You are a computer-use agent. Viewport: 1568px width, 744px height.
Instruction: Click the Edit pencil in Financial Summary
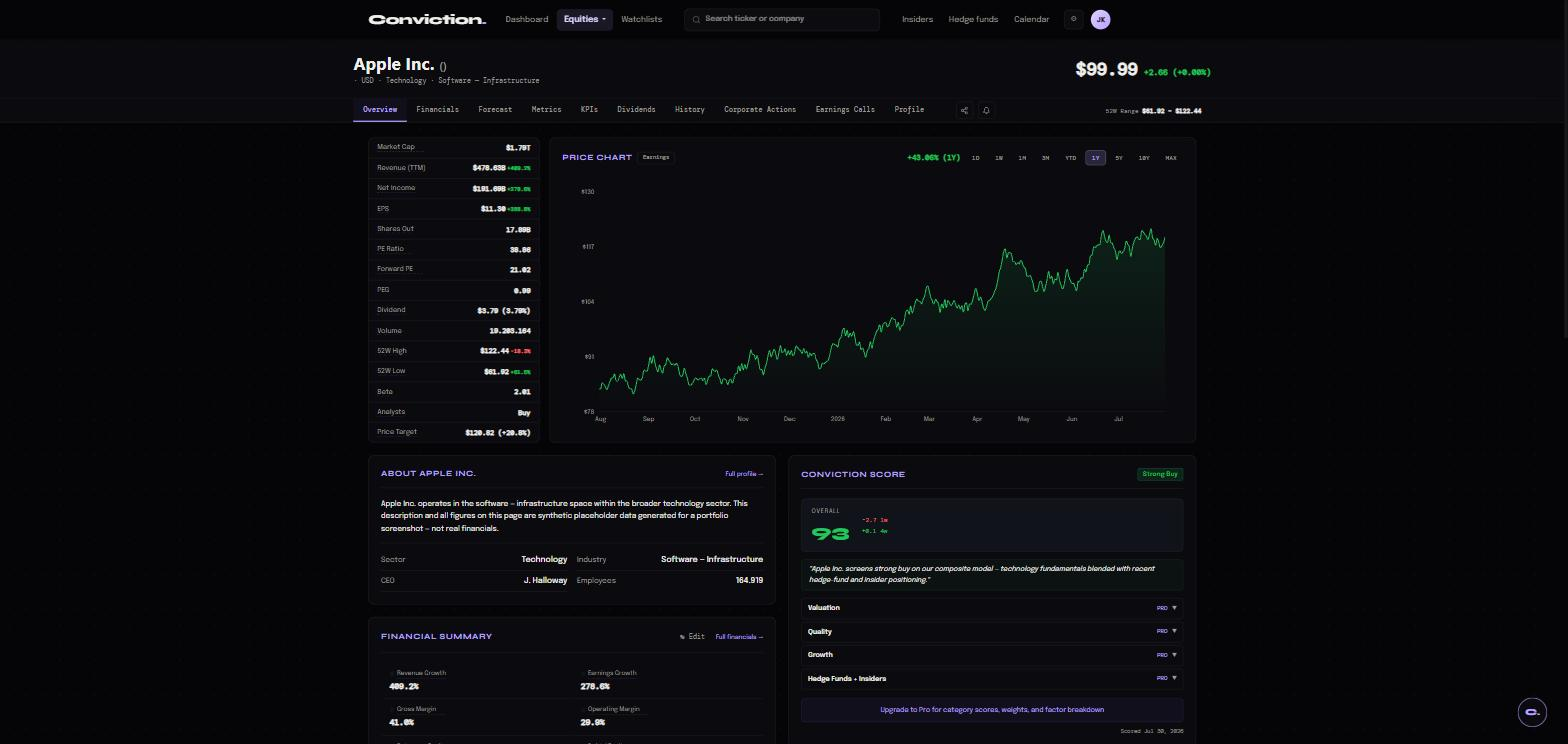[x=692, y=637]
